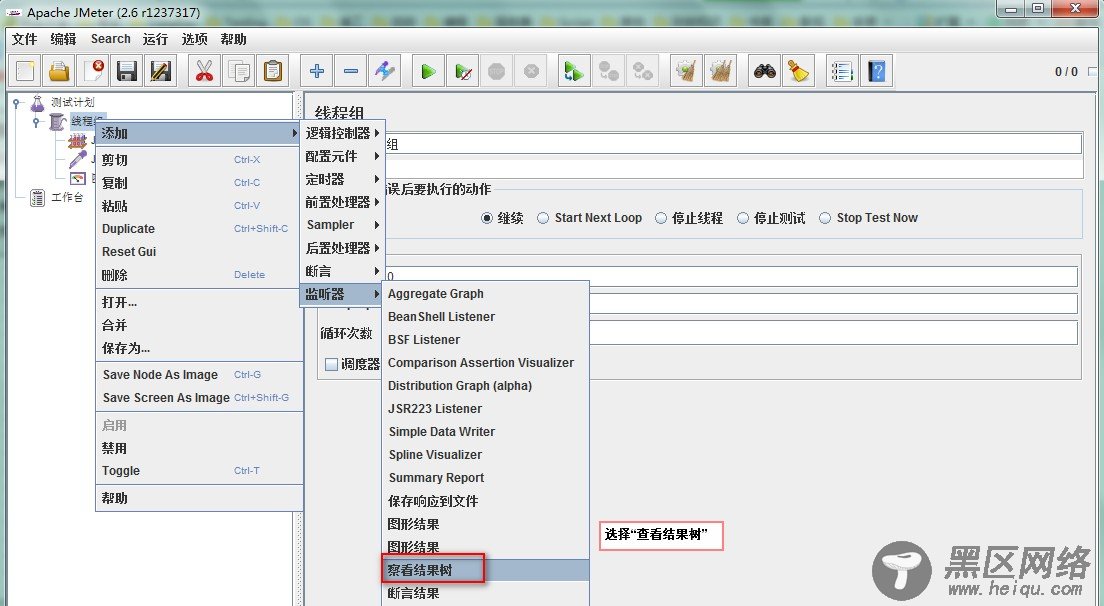Clear results with single broom icon
This screenshot has width=1104, height=606.
686,71
